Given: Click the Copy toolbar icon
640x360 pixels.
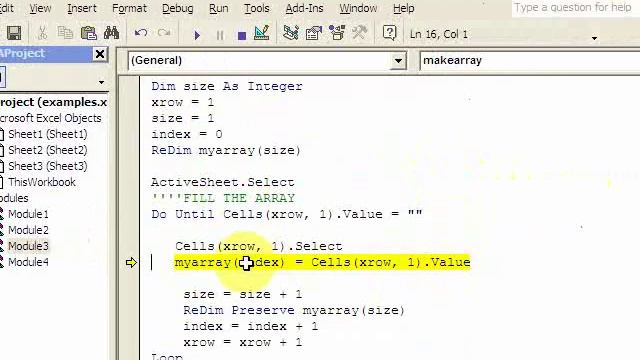Looking at the screenshot, I should (65, 33).
